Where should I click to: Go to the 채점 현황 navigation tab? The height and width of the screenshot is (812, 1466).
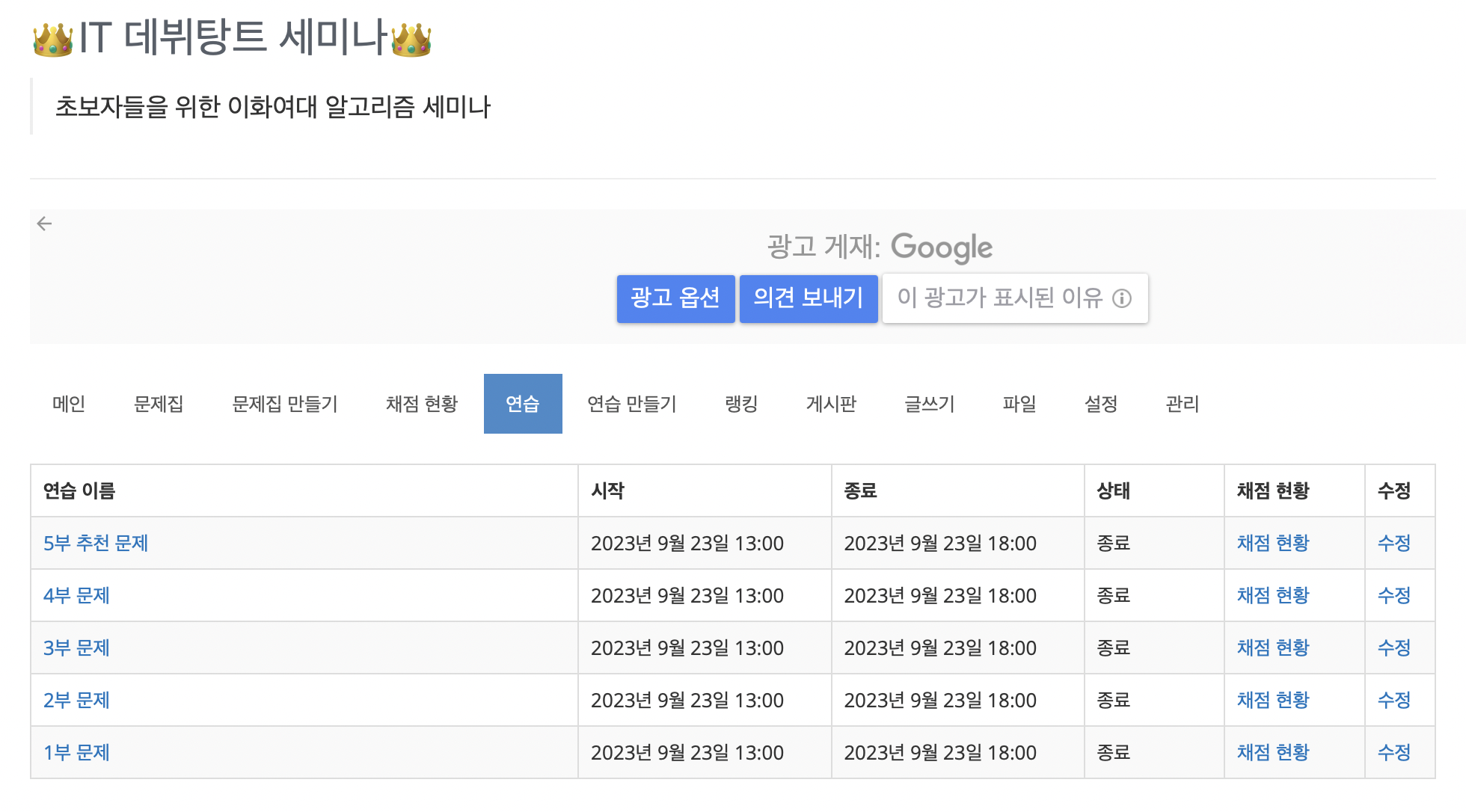coord(421,404)
